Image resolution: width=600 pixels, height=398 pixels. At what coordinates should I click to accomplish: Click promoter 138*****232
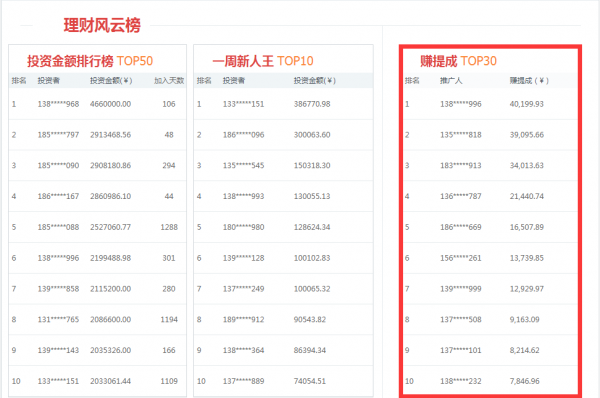[461, 381]
